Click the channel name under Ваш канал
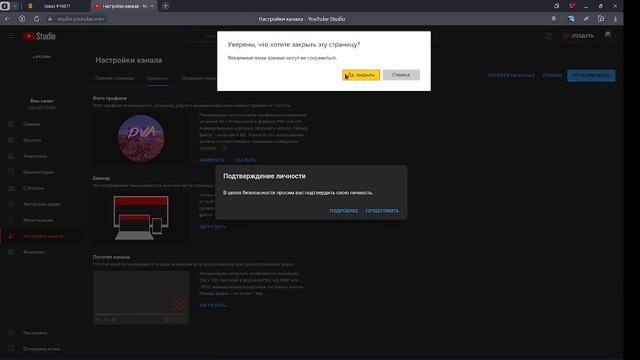Viewport: 640px width, 360px height. (41, 108)
